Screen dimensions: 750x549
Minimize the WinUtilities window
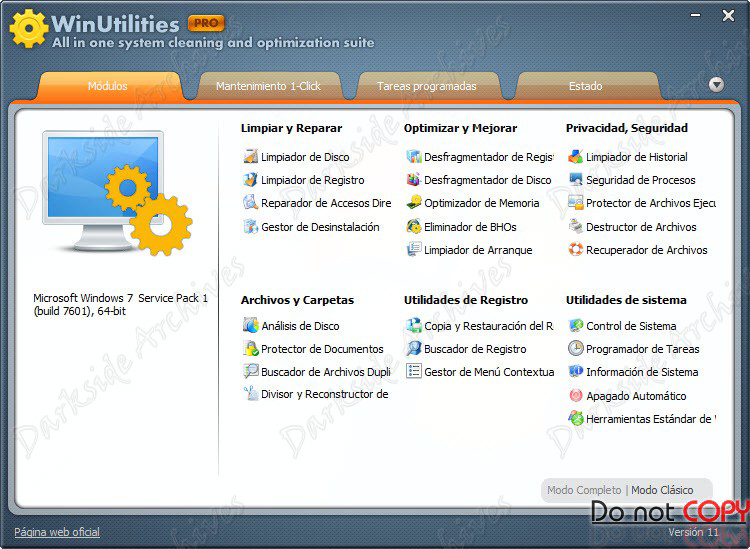coord(695,15)
